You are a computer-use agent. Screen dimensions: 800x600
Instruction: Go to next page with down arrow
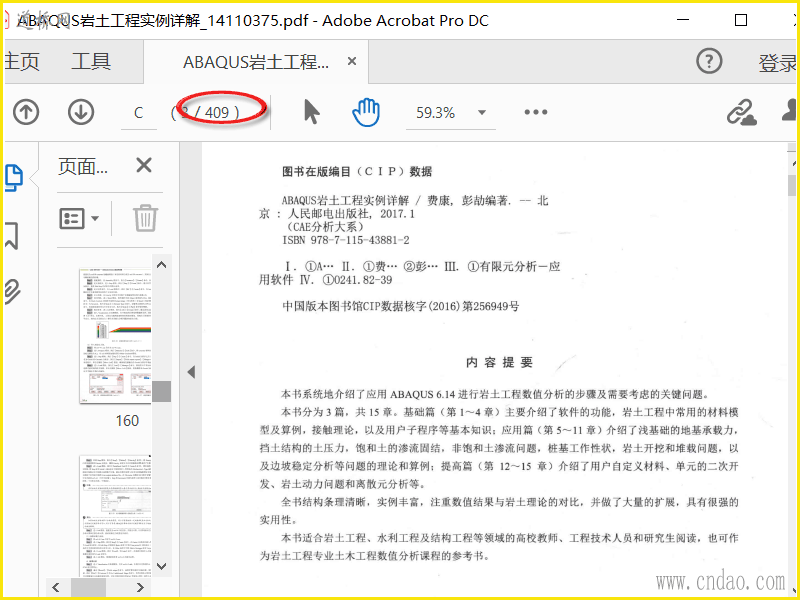coord(81,112)
